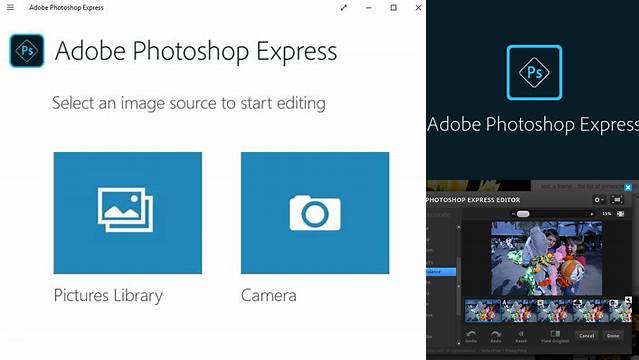Select the third white balance preset thumbnail
Image resolution: width=639 pixels, height=360 pixels.
click(x=555, y=311)
